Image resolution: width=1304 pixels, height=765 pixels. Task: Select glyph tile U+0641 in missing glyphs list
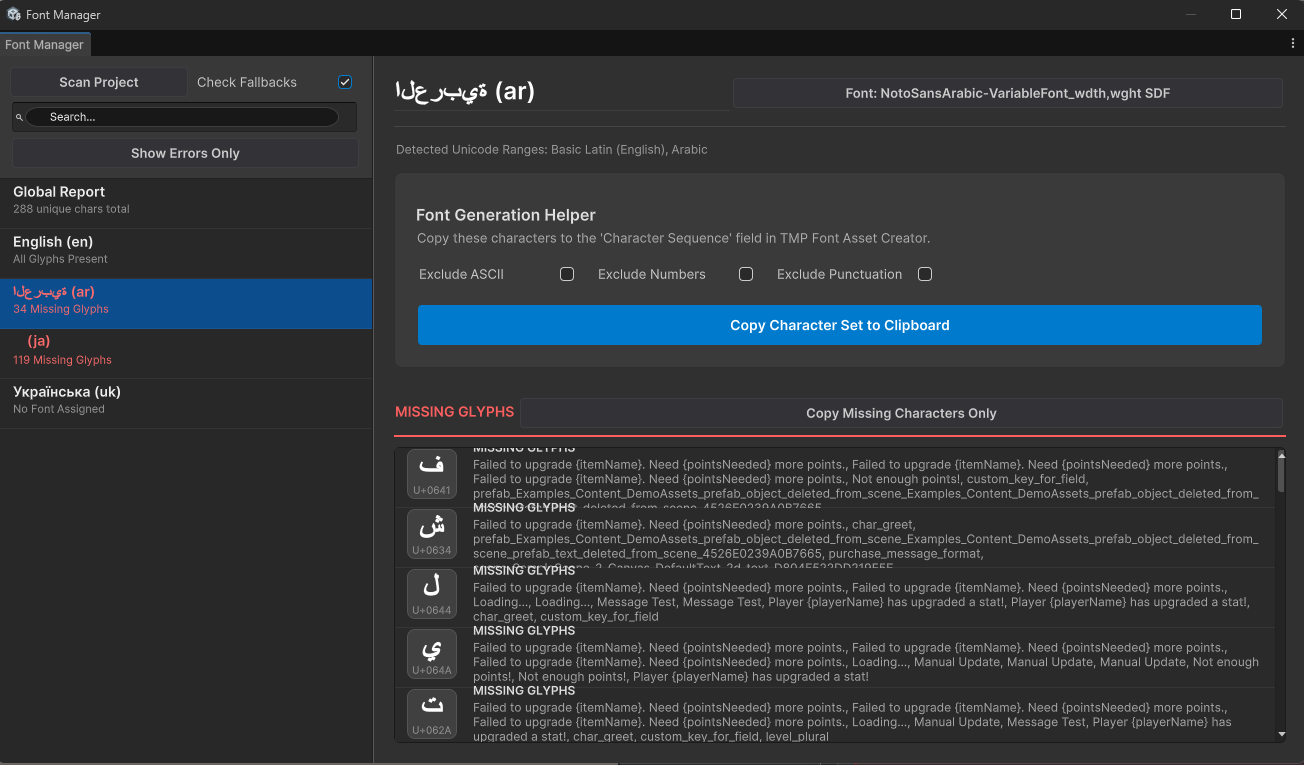point(431,473)
